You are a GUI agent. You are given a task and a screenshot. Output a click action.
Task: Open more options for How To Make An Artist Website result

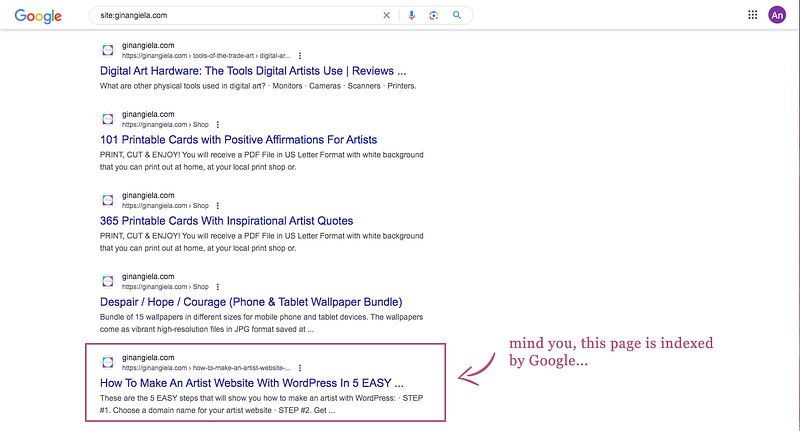click(x=300, y=368)
